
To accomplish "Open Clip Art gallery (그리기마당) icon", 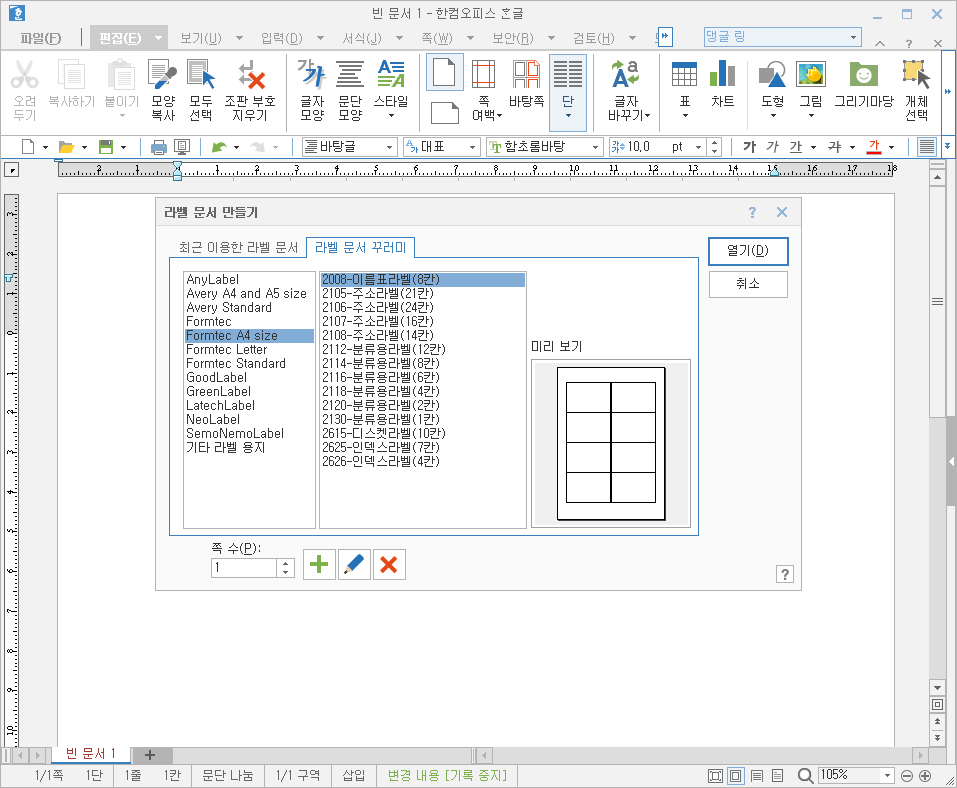I will [x=864, y=74].
